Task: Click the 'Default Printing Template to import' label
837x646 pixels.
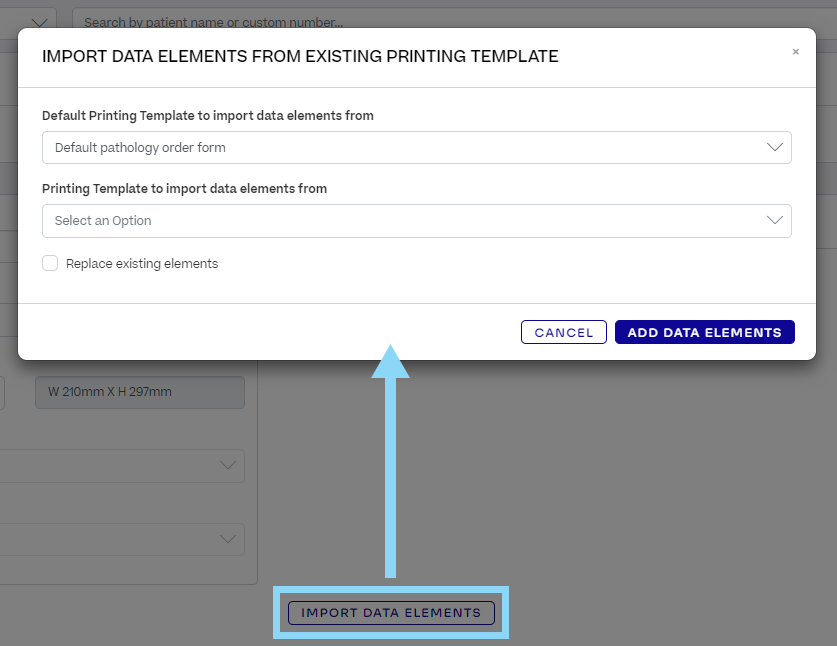Action: (x=208, y=116)
